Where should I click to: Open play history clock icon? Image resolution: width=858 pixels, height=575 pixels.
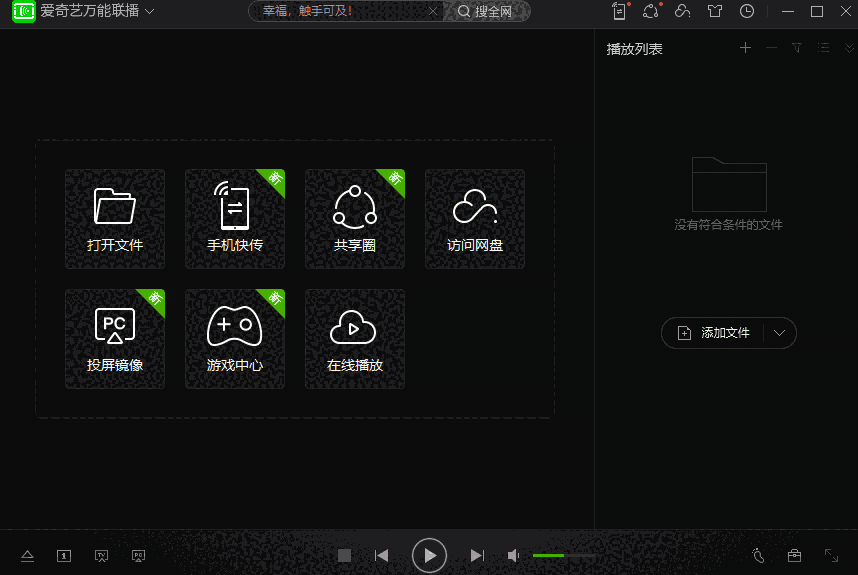point(747,12)
